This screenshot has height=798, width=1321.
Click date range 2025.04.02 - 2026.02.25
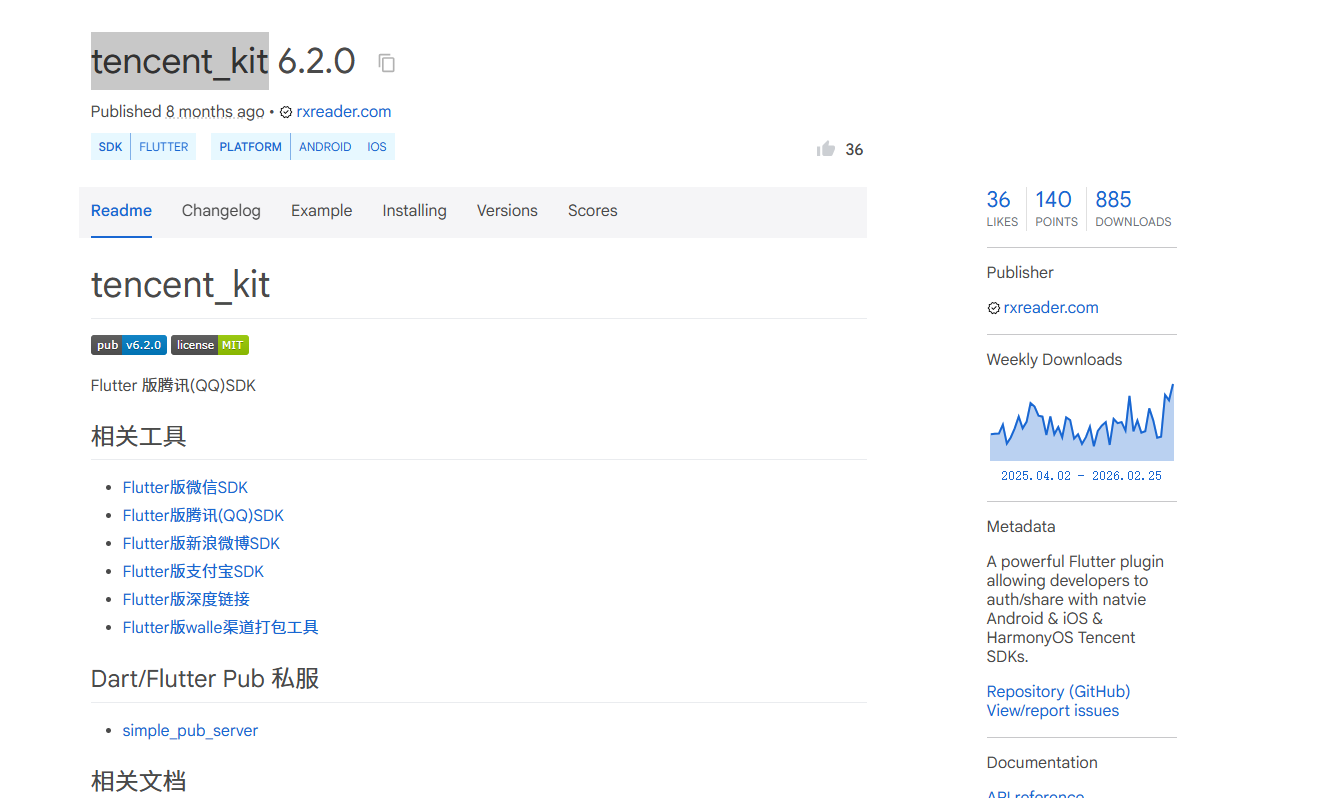[x=1081, y=476]
